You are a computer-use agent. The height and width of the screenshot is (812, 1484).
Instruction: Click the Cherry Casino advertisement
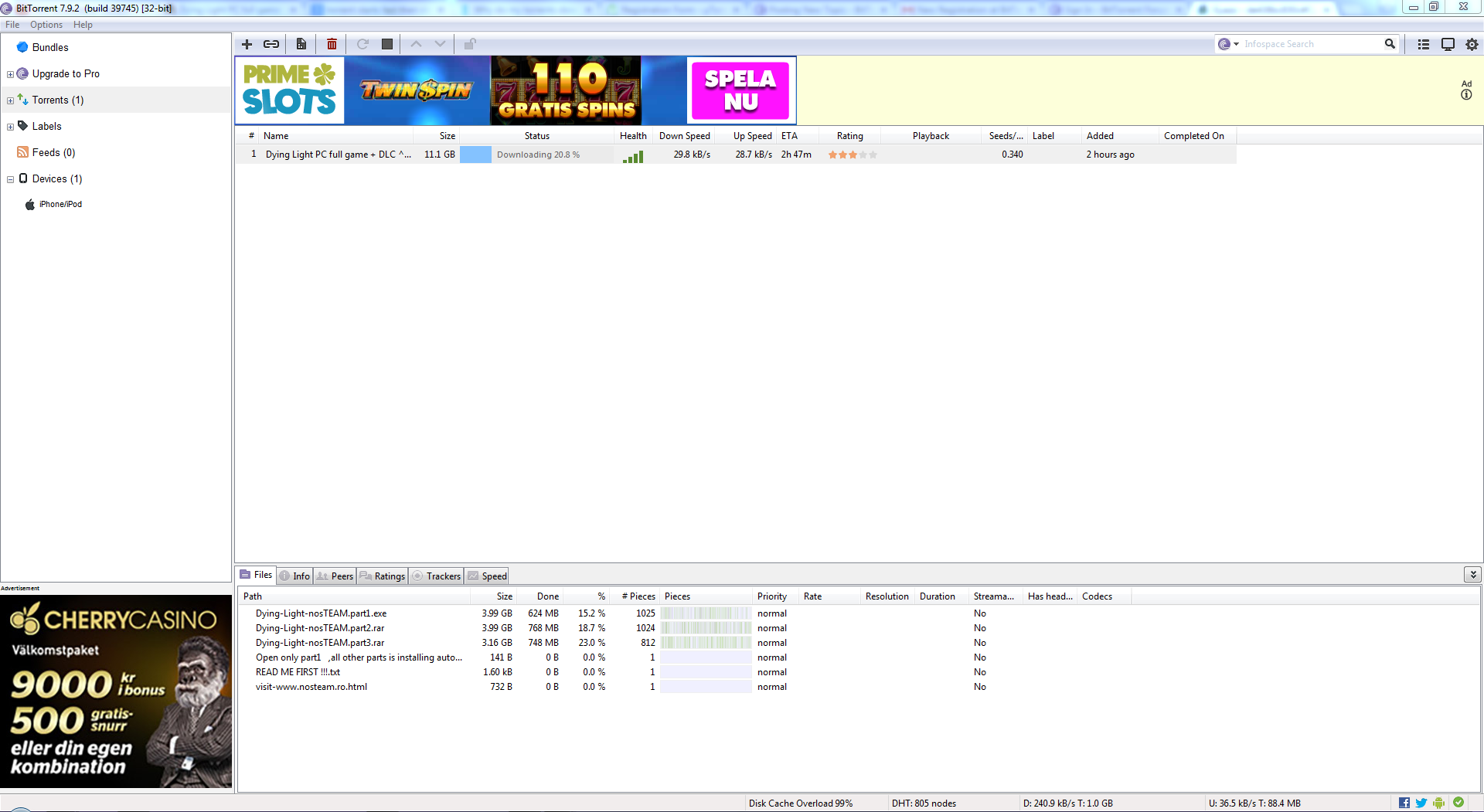click(116, 691)
